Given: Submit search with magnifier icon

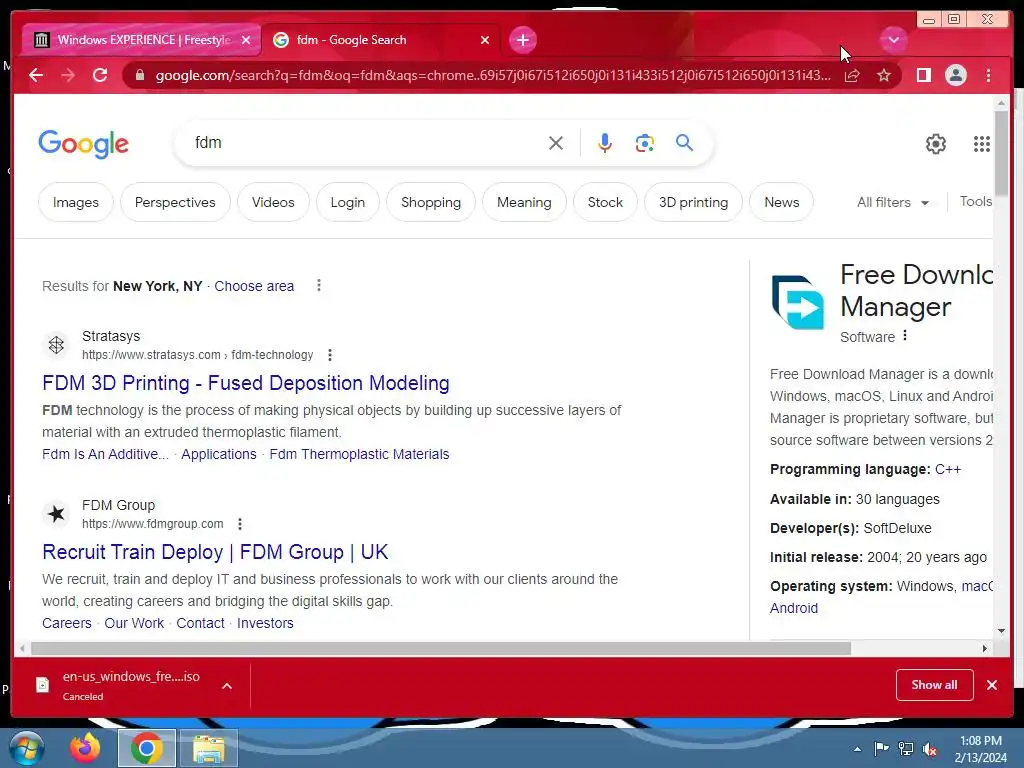Looking at the screenshot, I should [x=684, y=142].
